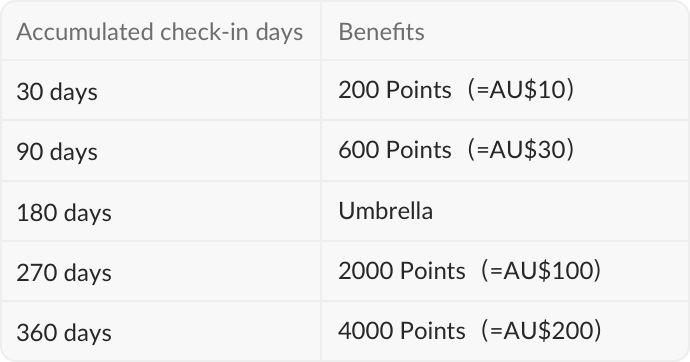Image resolution: width=690 pixels, height=362 pixels.
Task: Select the '270 days' cell
Action: tap(161, 271)
